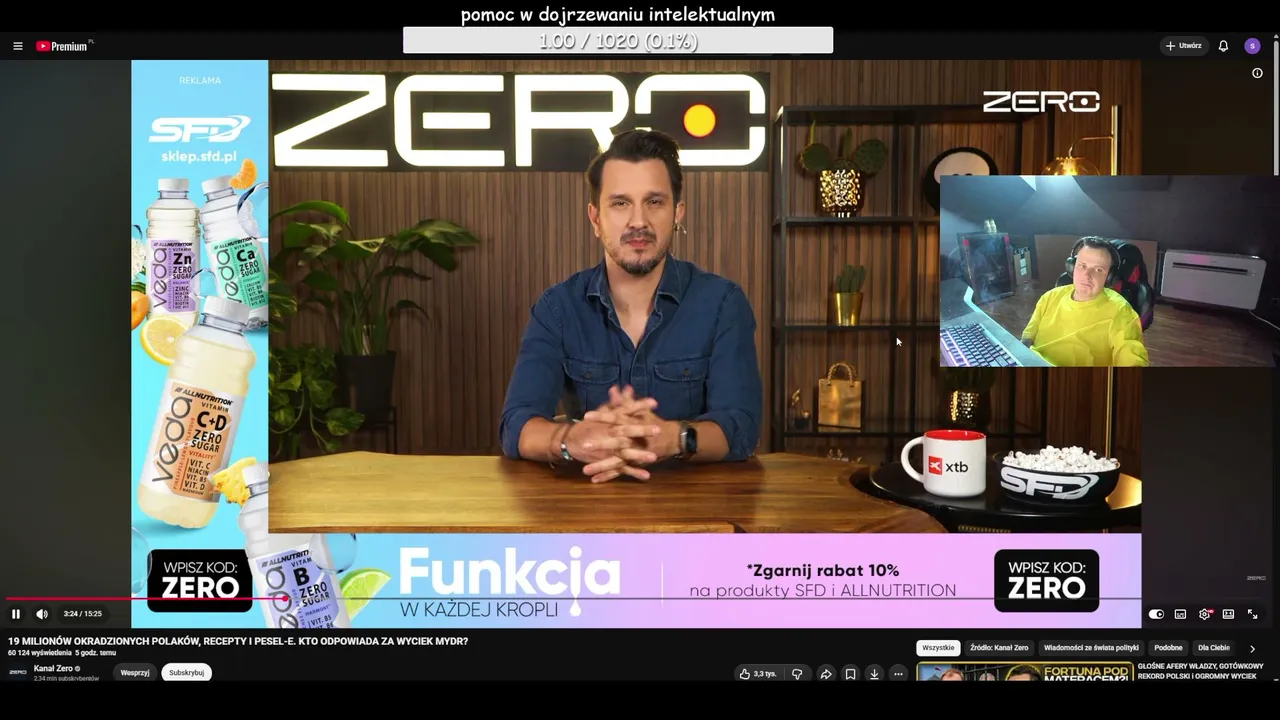The height and width of the screenshot is (720, 1280).
Task: Like the video with 3,3 tys. likes
Action: [758, 674]
